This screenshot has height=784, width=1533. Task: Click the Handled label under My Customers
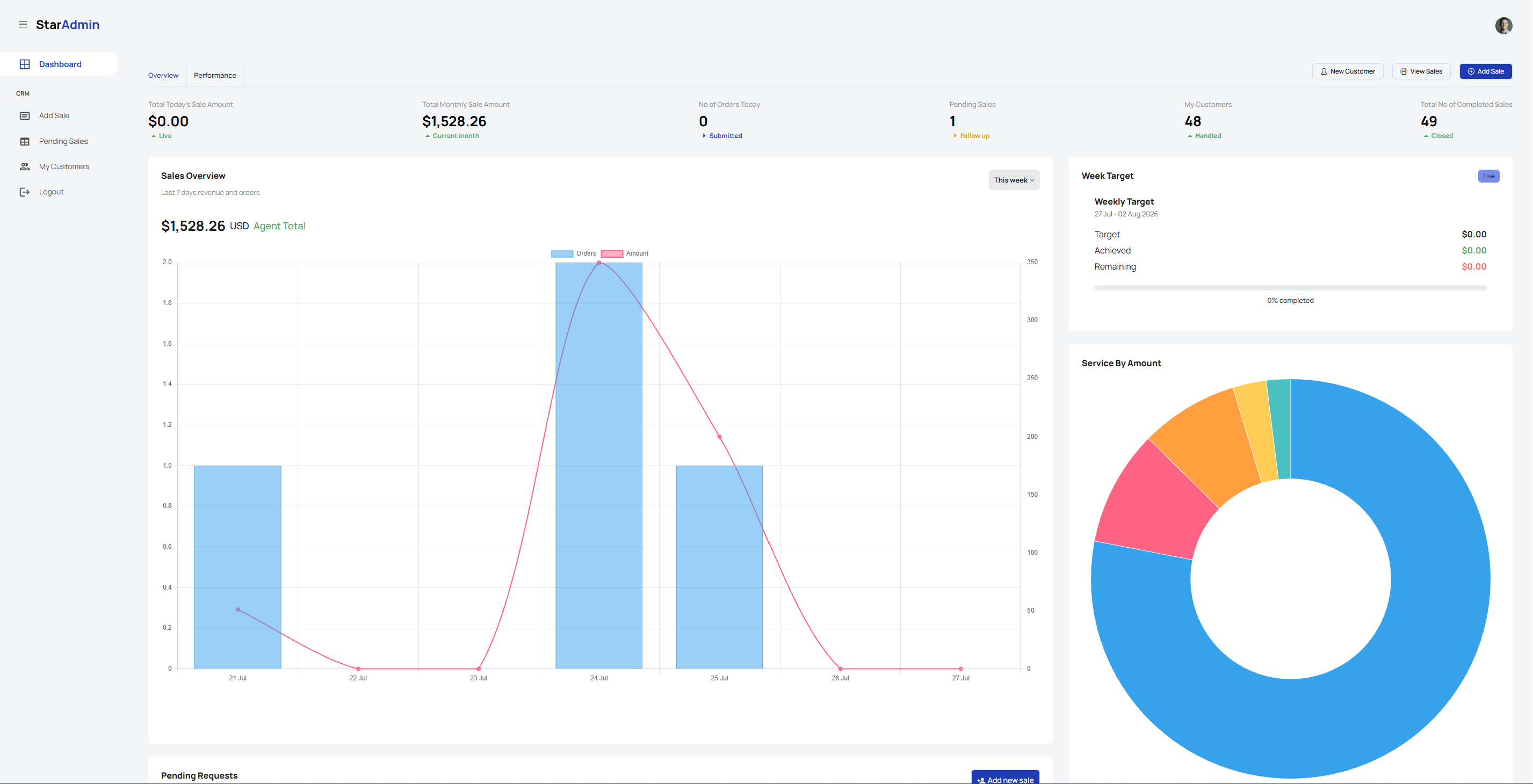(x=1207, y=136)
